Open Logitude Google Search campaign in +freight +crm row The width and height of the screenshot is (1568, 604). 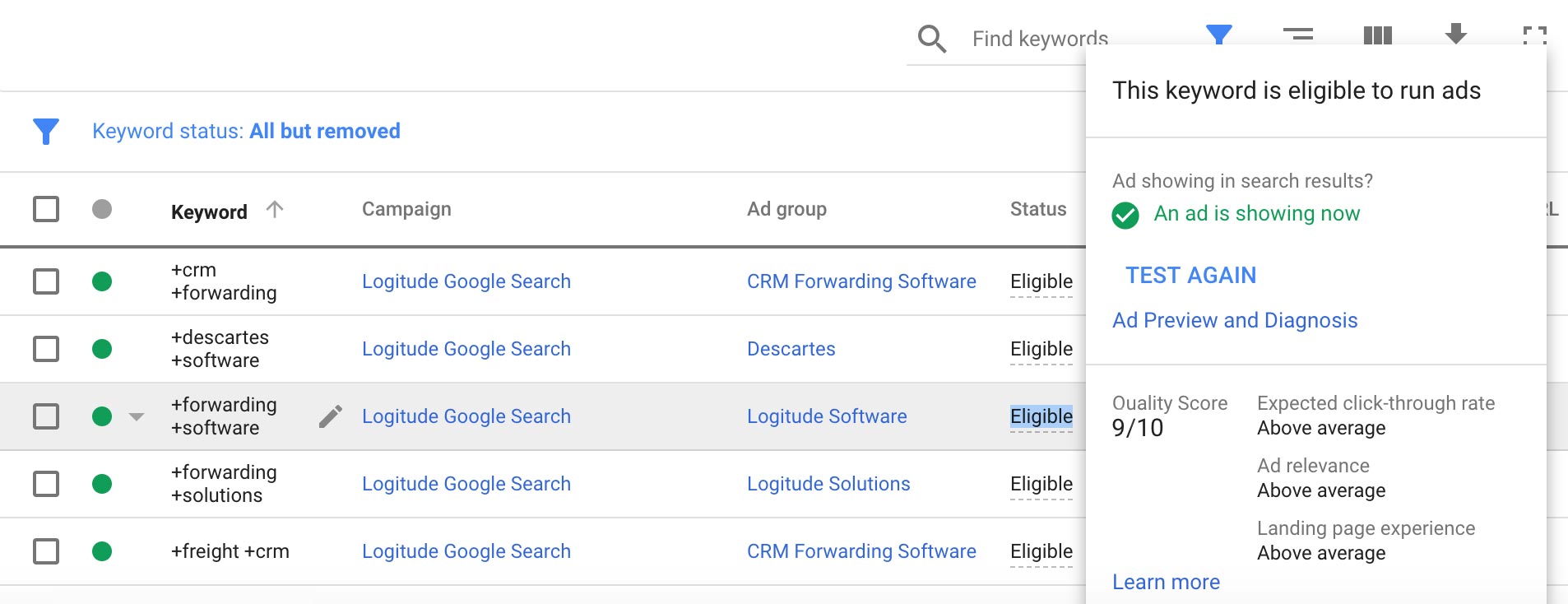pos(466,551)
